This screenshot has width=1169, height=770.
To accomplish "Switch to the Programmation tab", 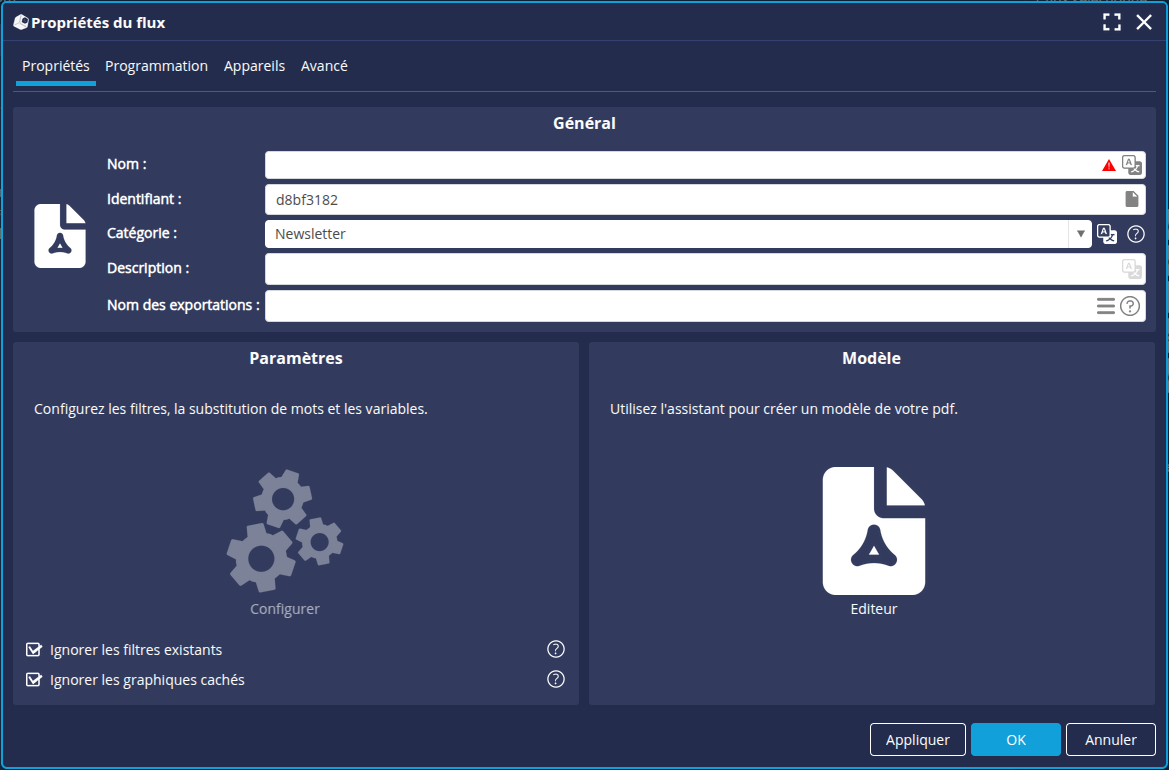I will (156, 66).
